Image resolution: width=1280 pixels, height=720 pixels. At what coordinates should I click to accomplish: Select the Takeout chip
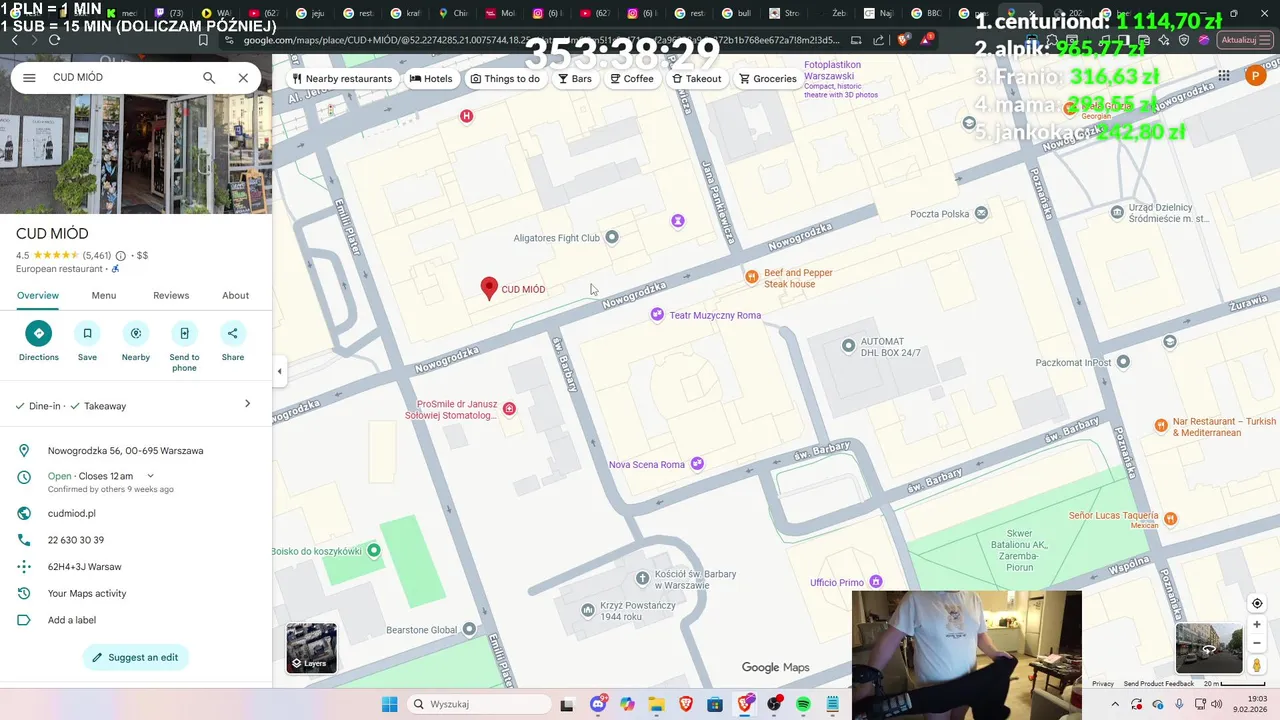click(x=697, y=79)
